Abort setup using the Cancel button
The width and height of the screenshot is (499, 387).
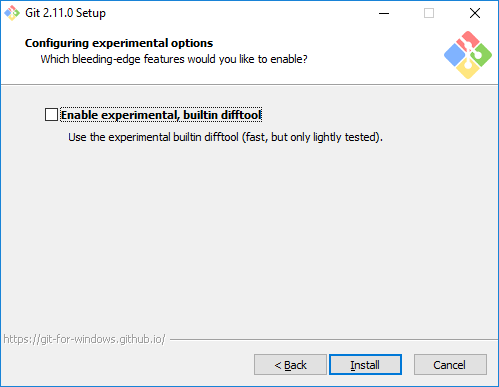point(450,365)
